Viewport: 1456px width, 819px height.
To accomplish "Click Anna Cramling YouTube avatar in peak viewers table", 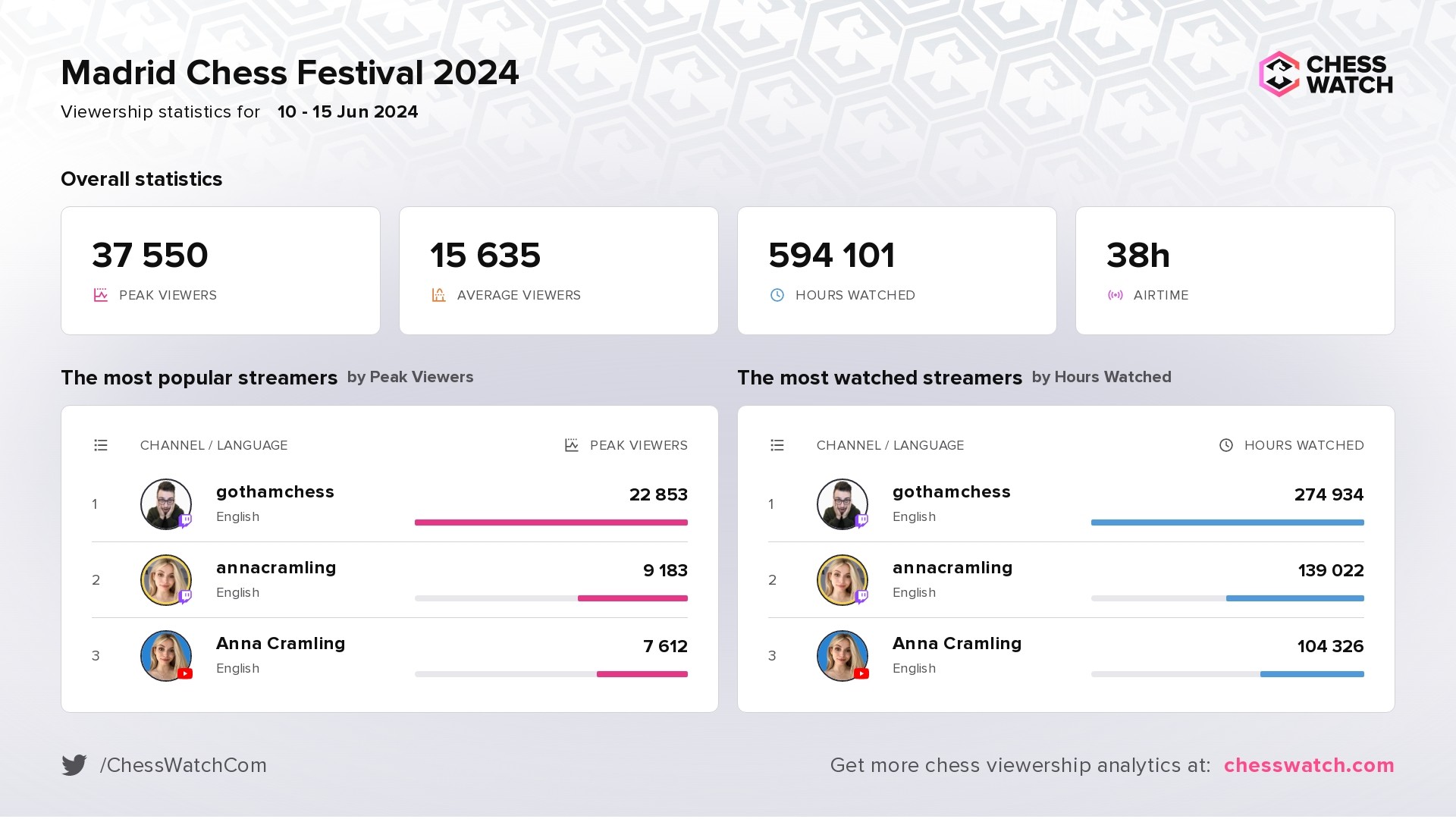I will pos(166,656).
